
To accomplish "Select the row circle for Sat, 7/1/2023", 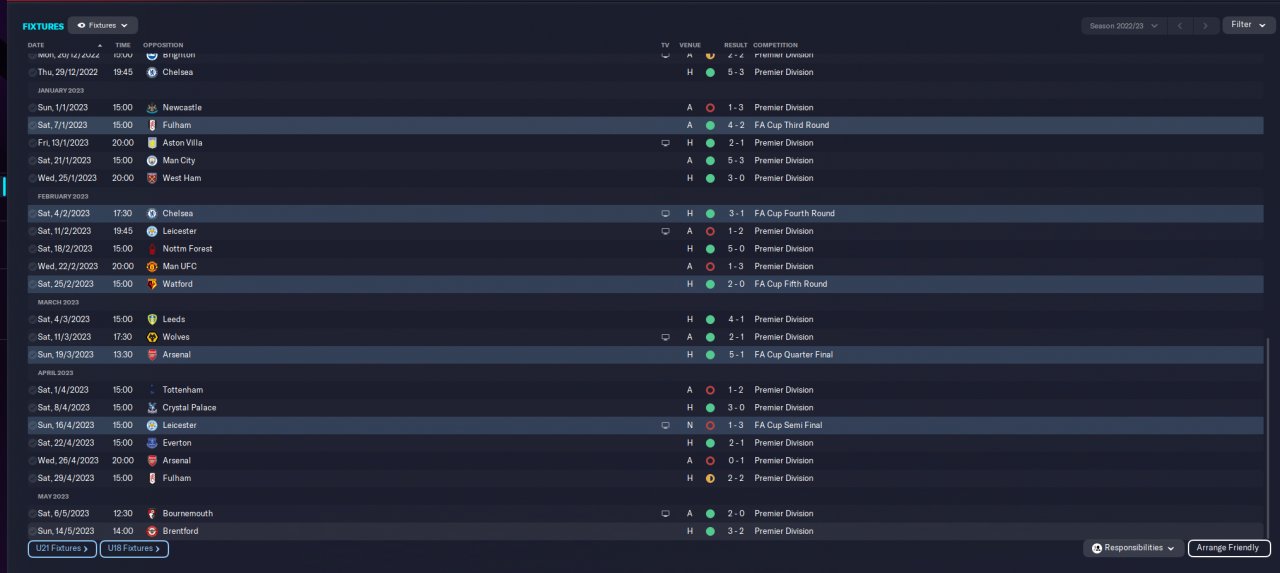I will coord(33,125).
